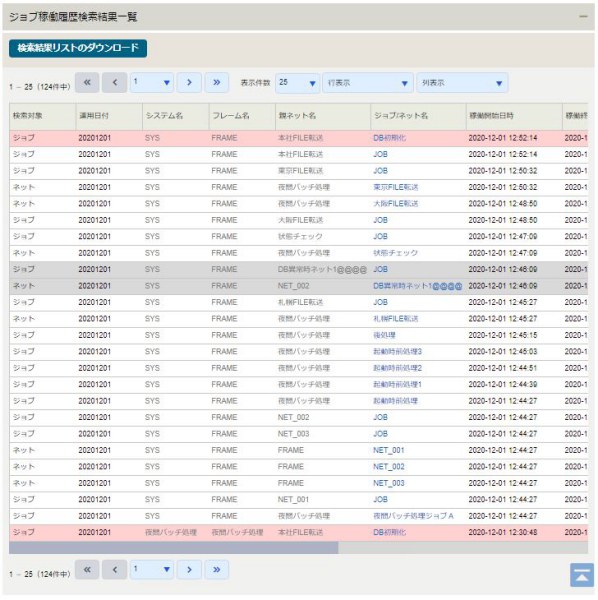Click the back-to-top arrow icon
The height and width of the screenshot is (600, 598).
click(582, 575)
